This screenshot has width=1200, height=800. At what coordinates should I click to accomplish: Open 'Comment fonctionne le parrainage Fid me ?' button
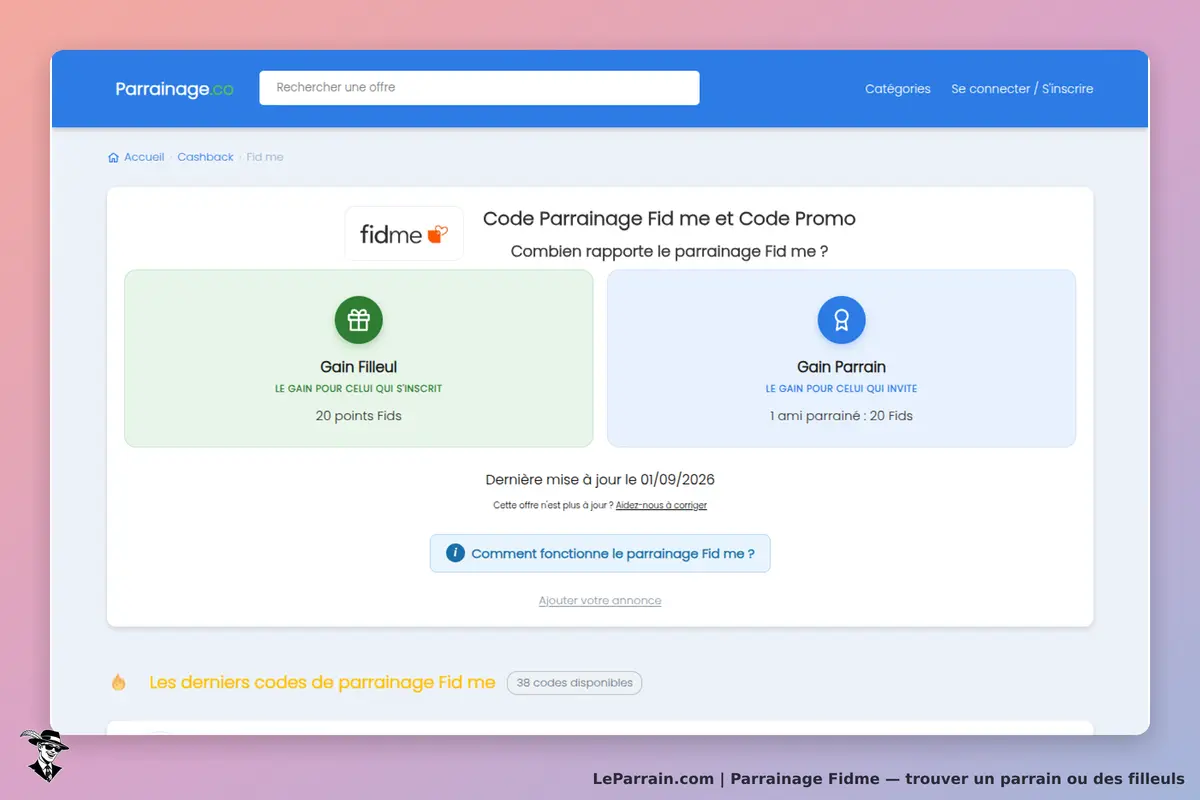click(600, 553)
